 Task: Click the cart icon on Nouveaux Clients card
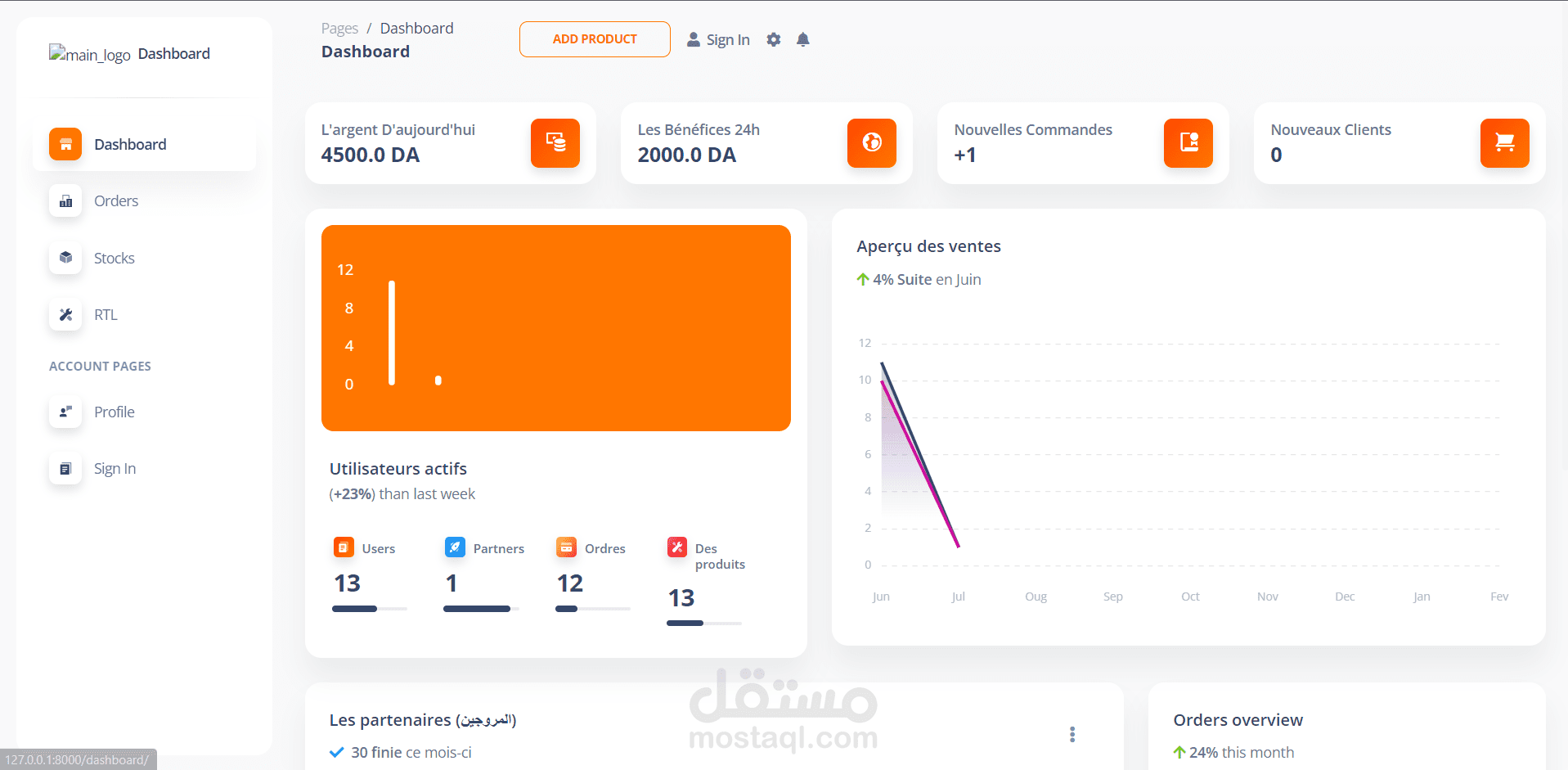point(1504,143)
